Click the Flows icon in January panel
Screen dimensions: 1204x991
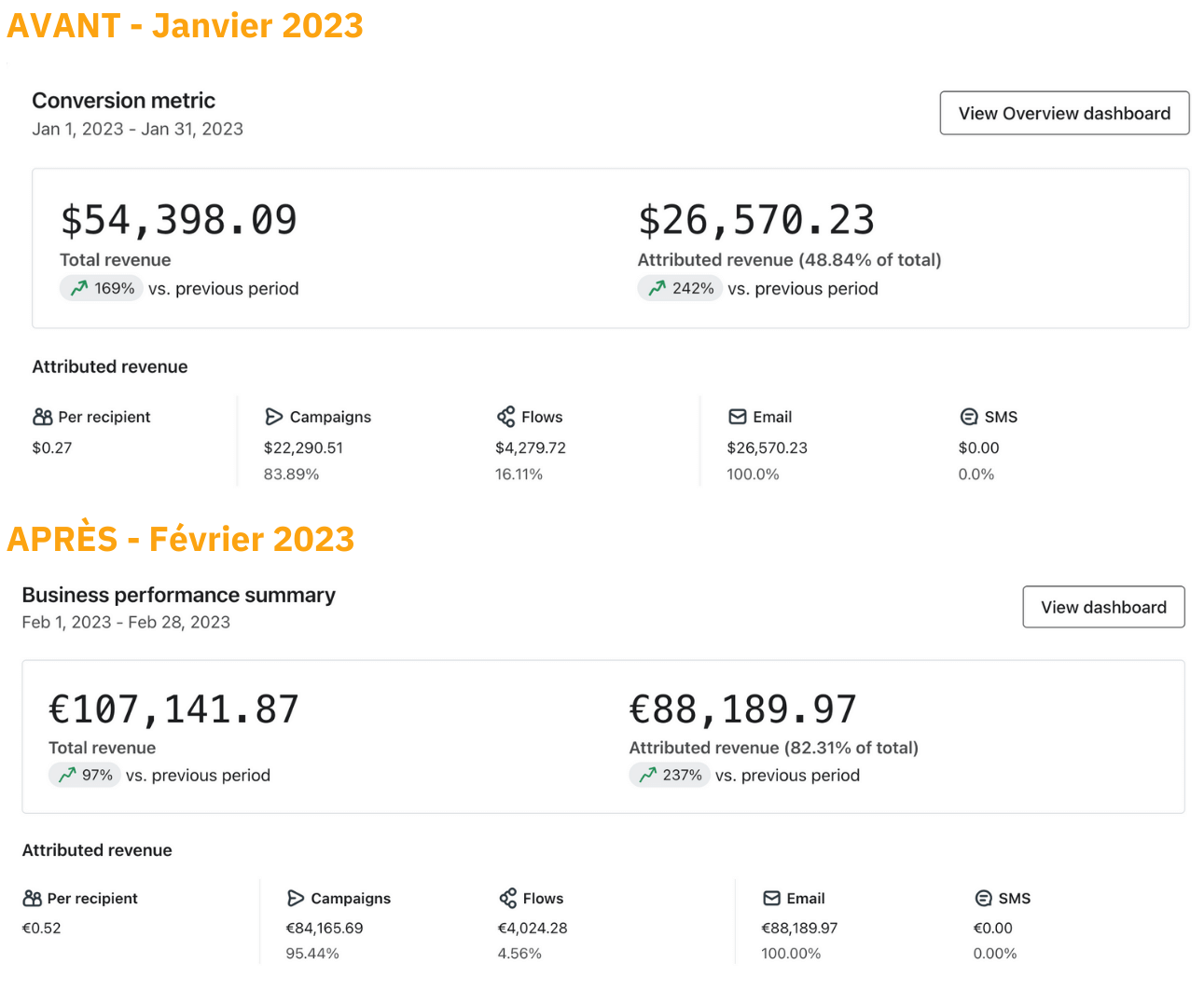(x=505, y=417)
